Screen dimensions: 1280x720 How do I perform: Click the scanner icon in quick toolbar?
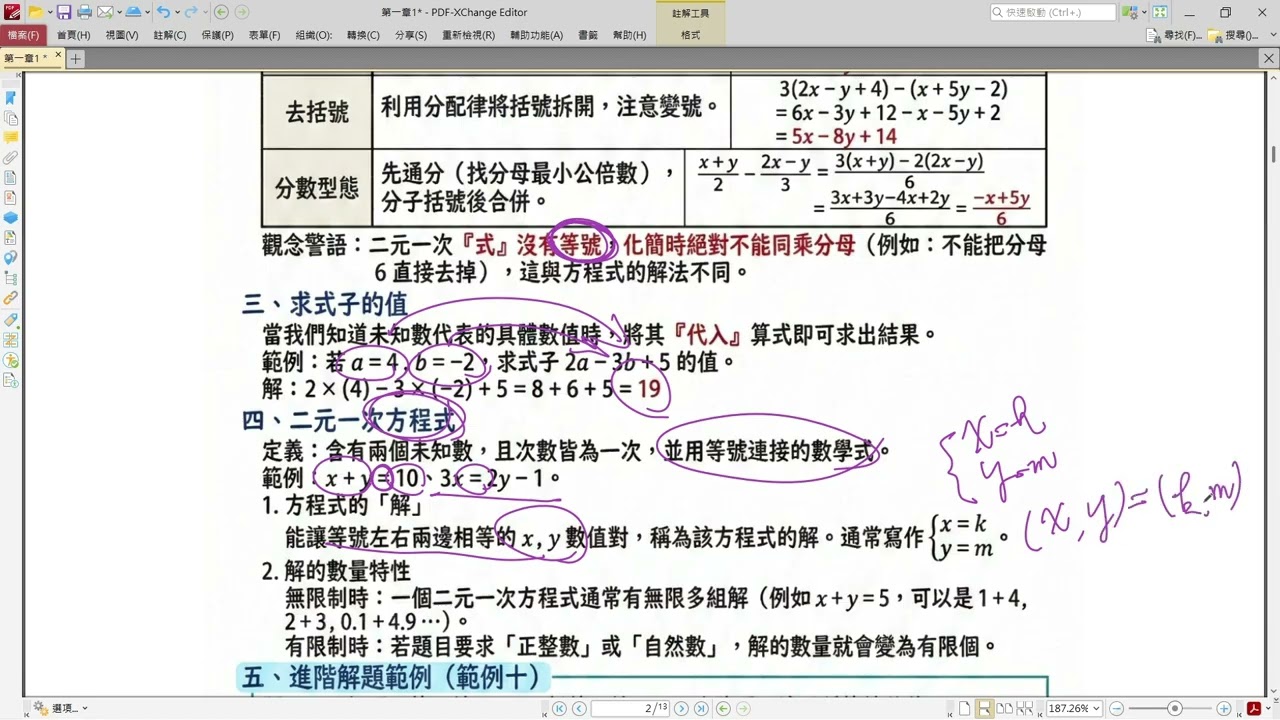tap(133, 12)
